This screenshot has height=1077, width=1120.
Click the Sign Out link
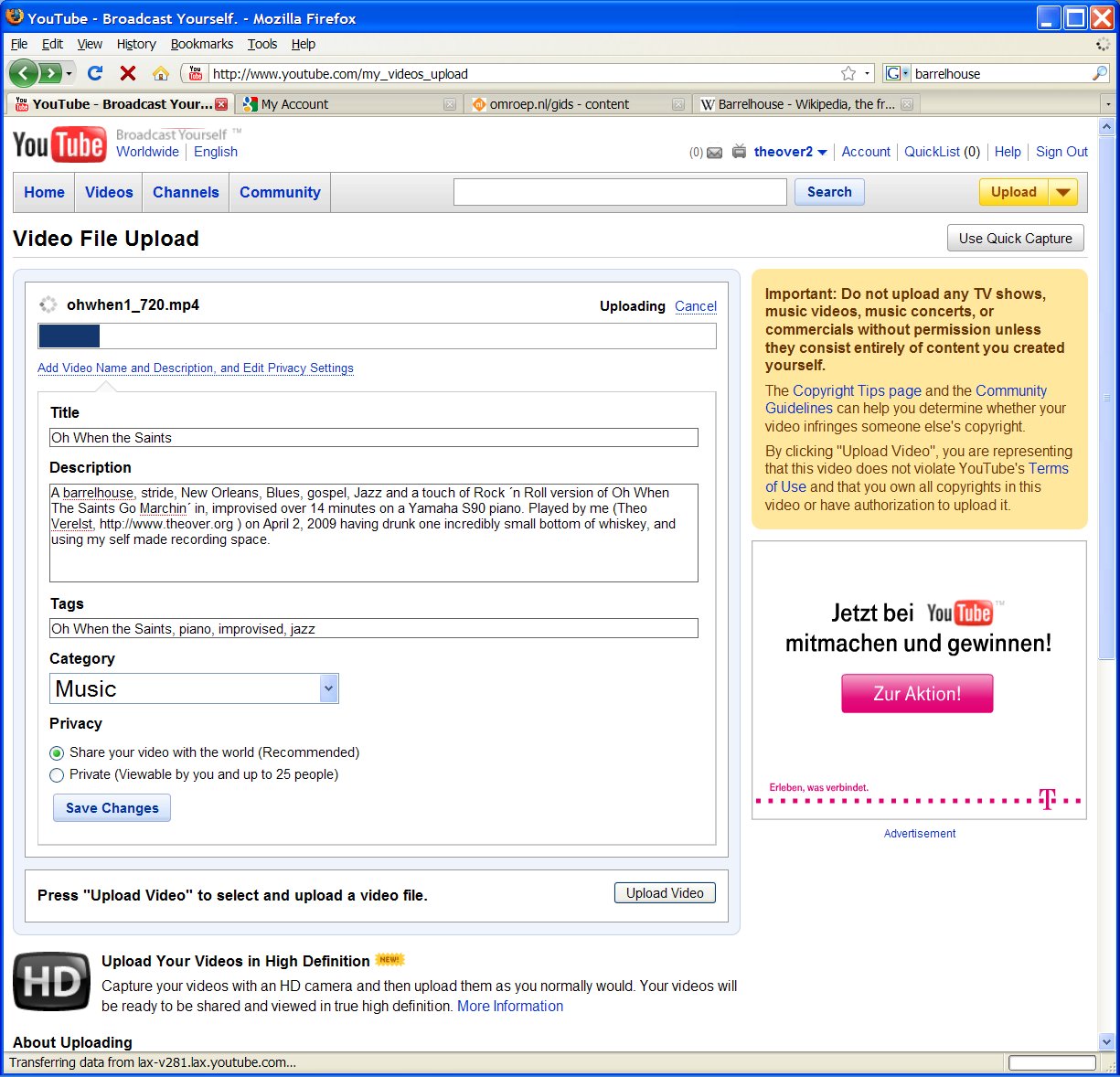(1061, 152)
